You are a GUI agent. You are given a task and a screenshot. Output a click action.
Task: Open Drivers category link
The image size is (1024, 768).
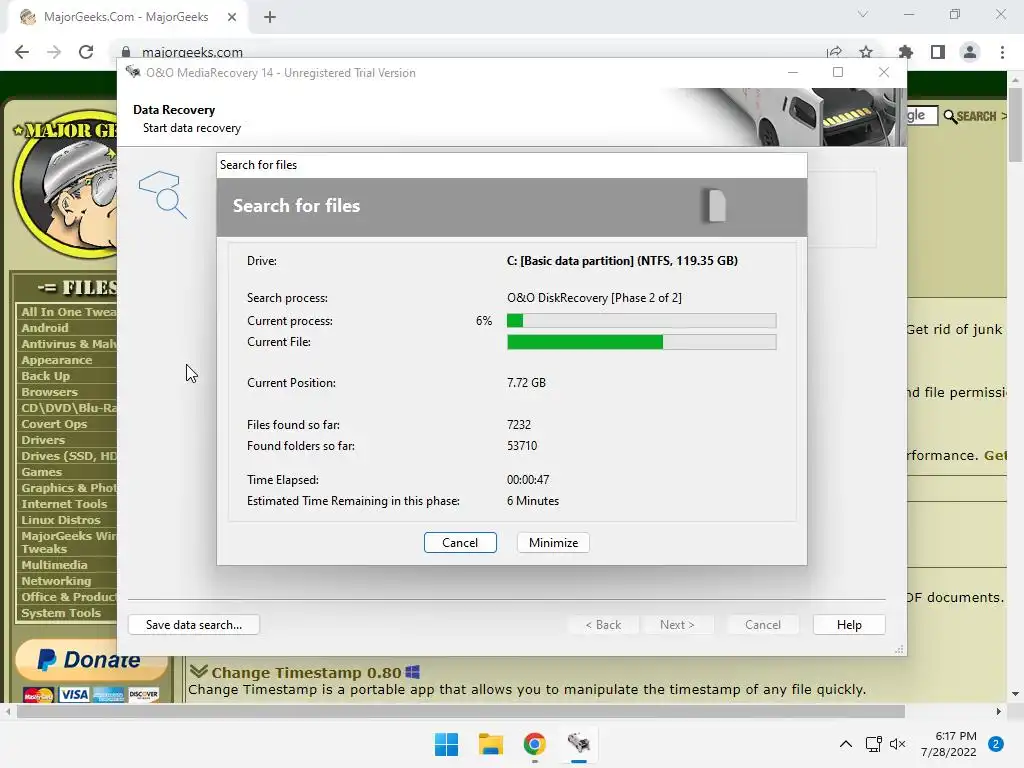(43, 440)
